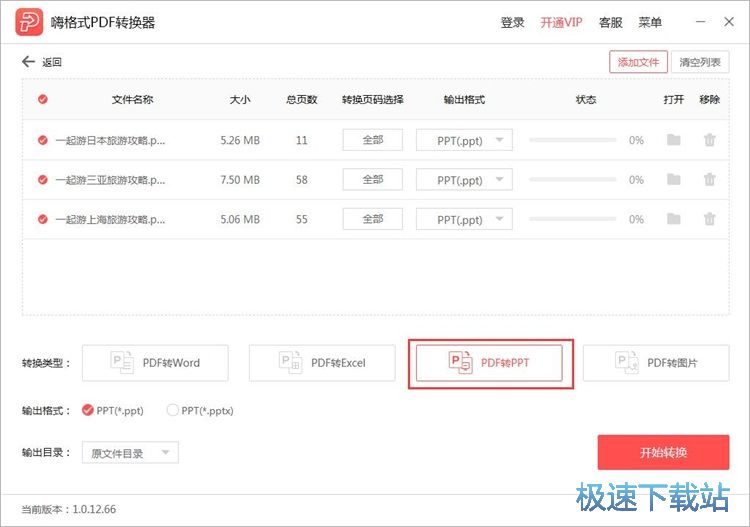Set page range 全部 for 三亚 file
Image resolution: width=750 pixels, height=527 pixels.
coord(373,179)
